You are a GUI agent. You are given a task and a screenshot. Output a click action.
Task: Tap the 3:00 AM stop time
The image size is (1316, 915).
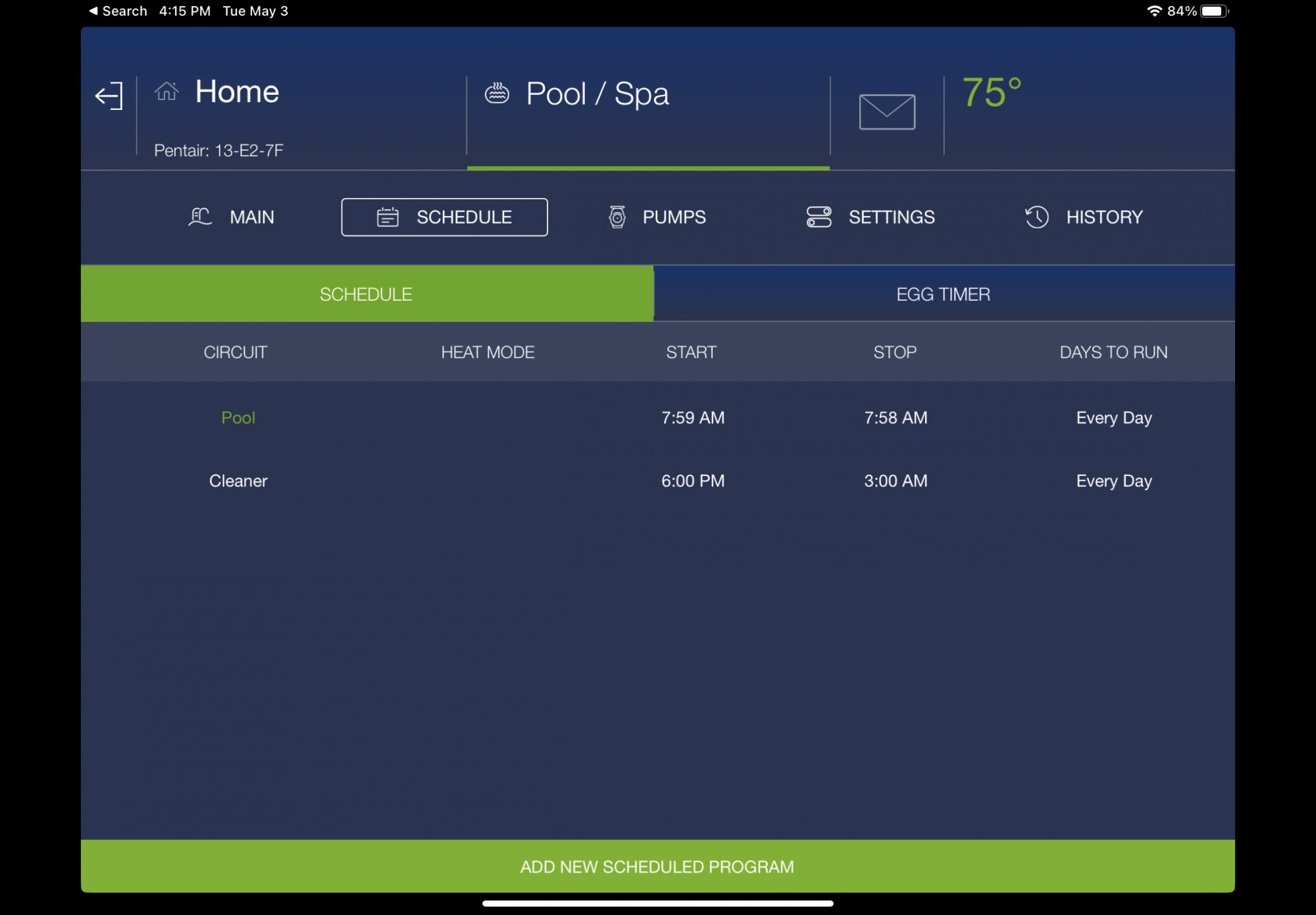click(896, 481)
